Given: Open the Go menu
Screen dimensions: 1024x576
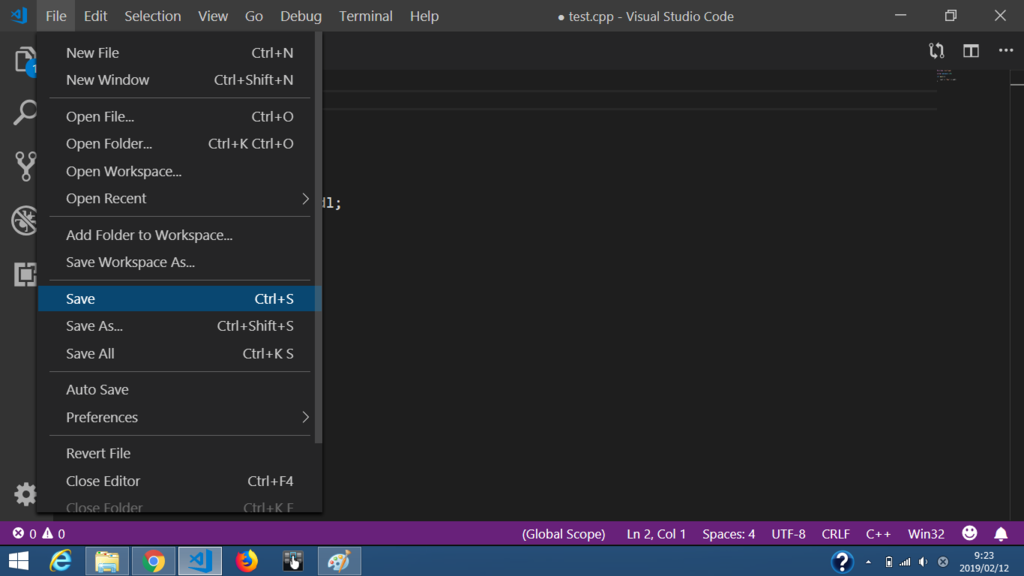Looking at the screenshot, I should [254, 16].
